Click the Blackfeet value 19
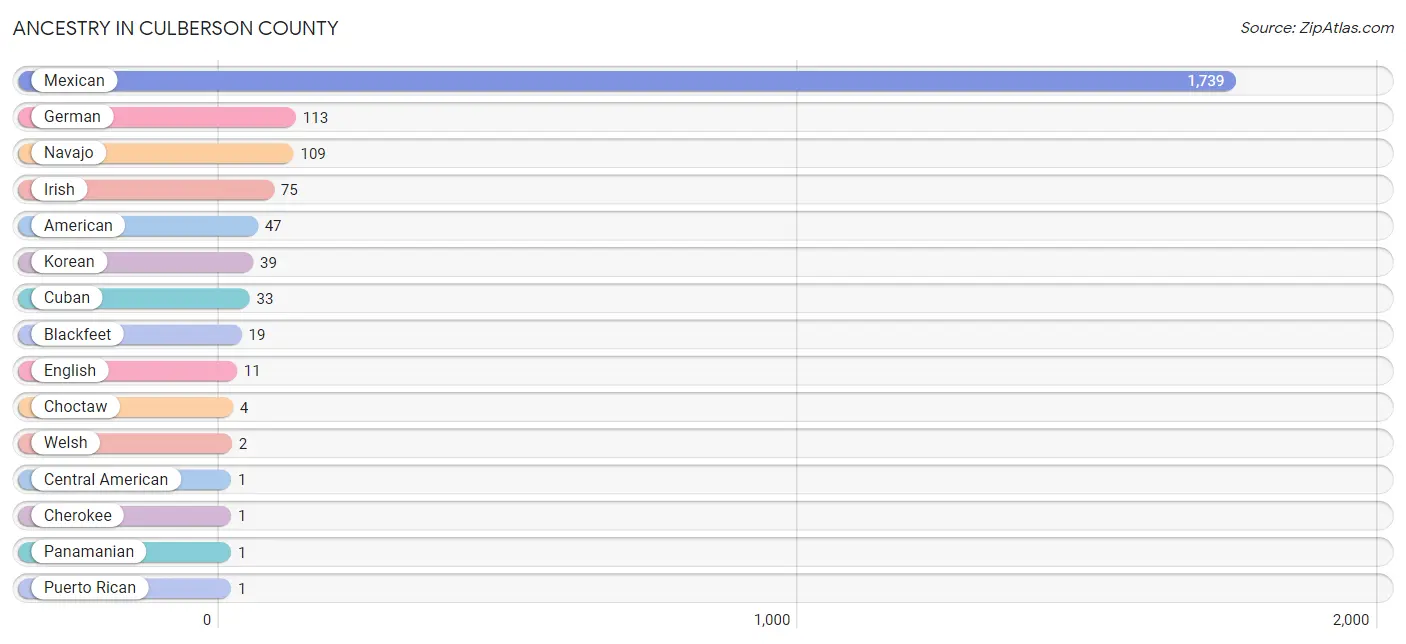The height and width of the screenshot is (644, 1406). pyautogui.click(x=257, y=335)
